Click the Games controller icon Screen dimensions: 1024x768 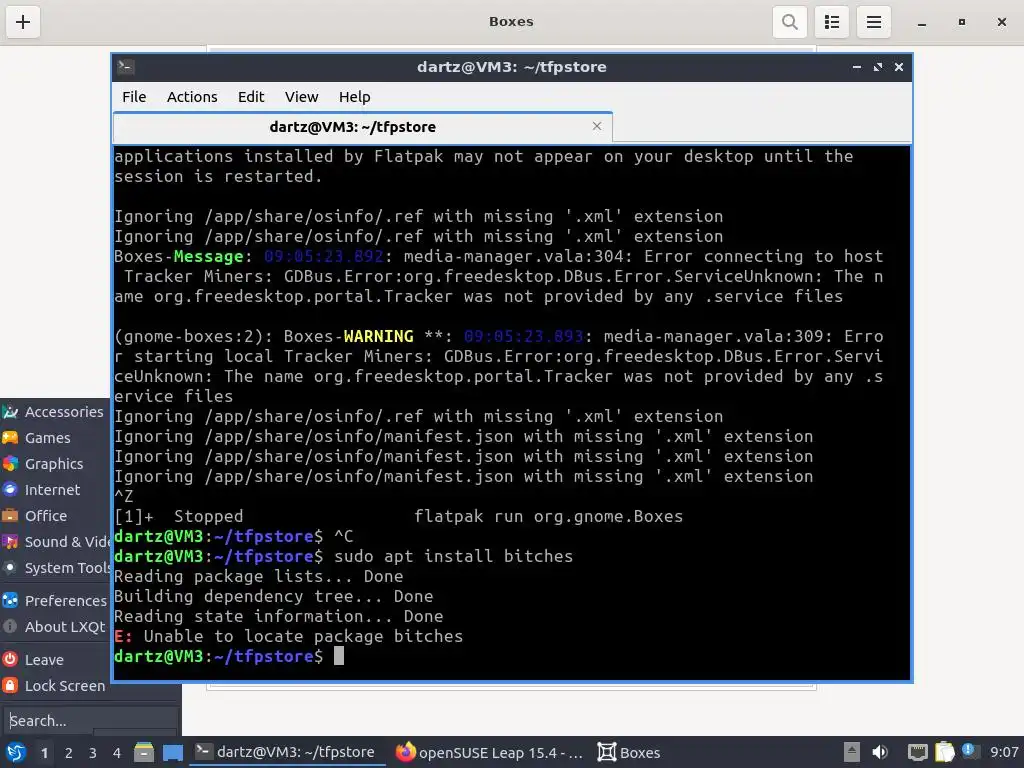10,438
